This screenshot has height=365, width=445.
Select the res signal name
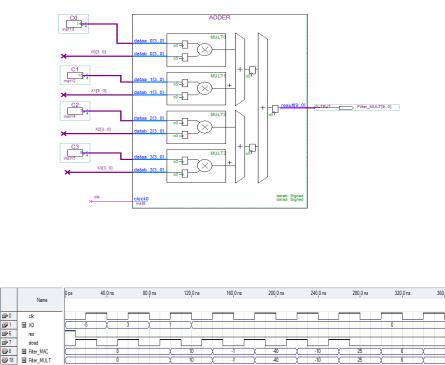(32, 334)
